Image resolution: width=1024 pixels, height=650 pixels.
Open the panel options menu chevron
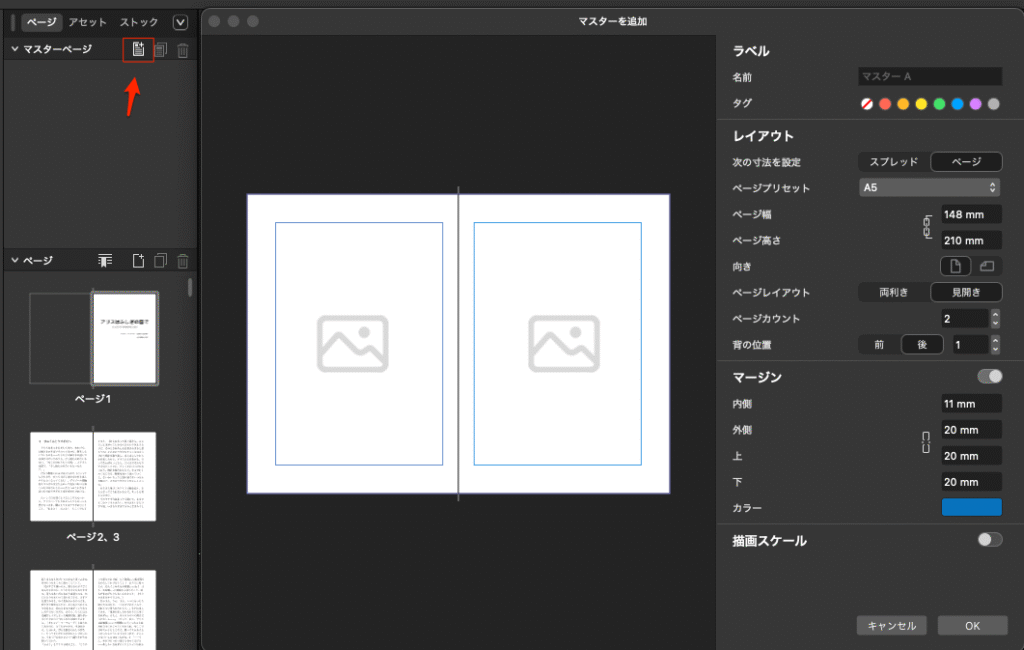[x=180, y=22]
